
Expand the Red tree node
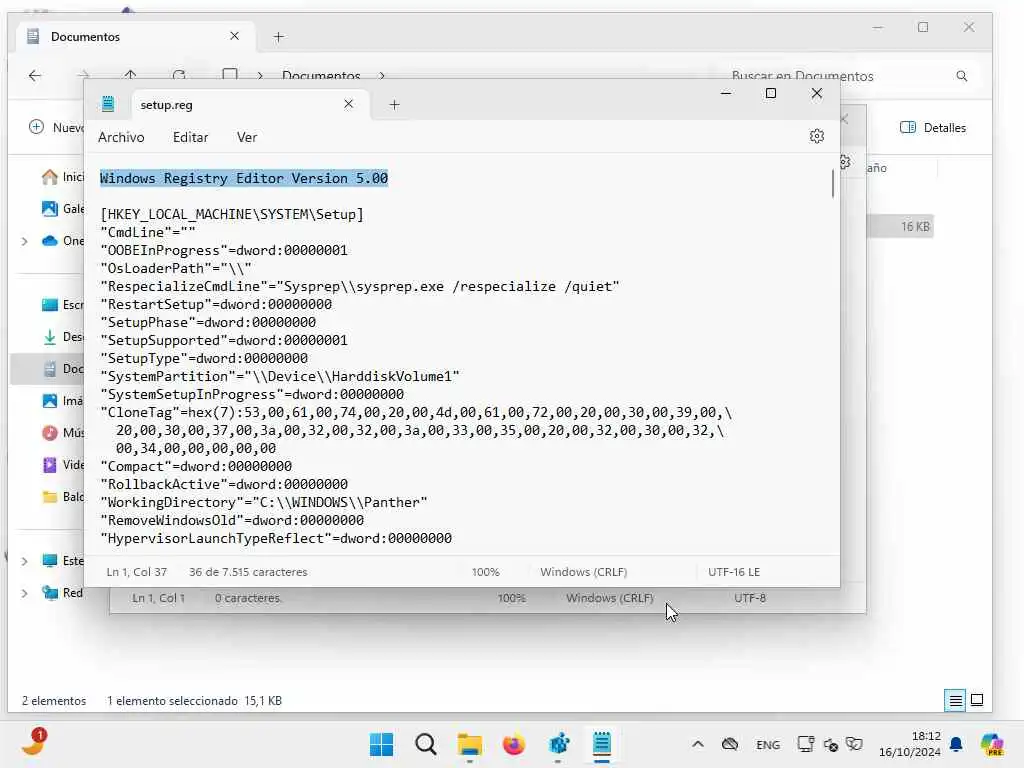point(24,593)
